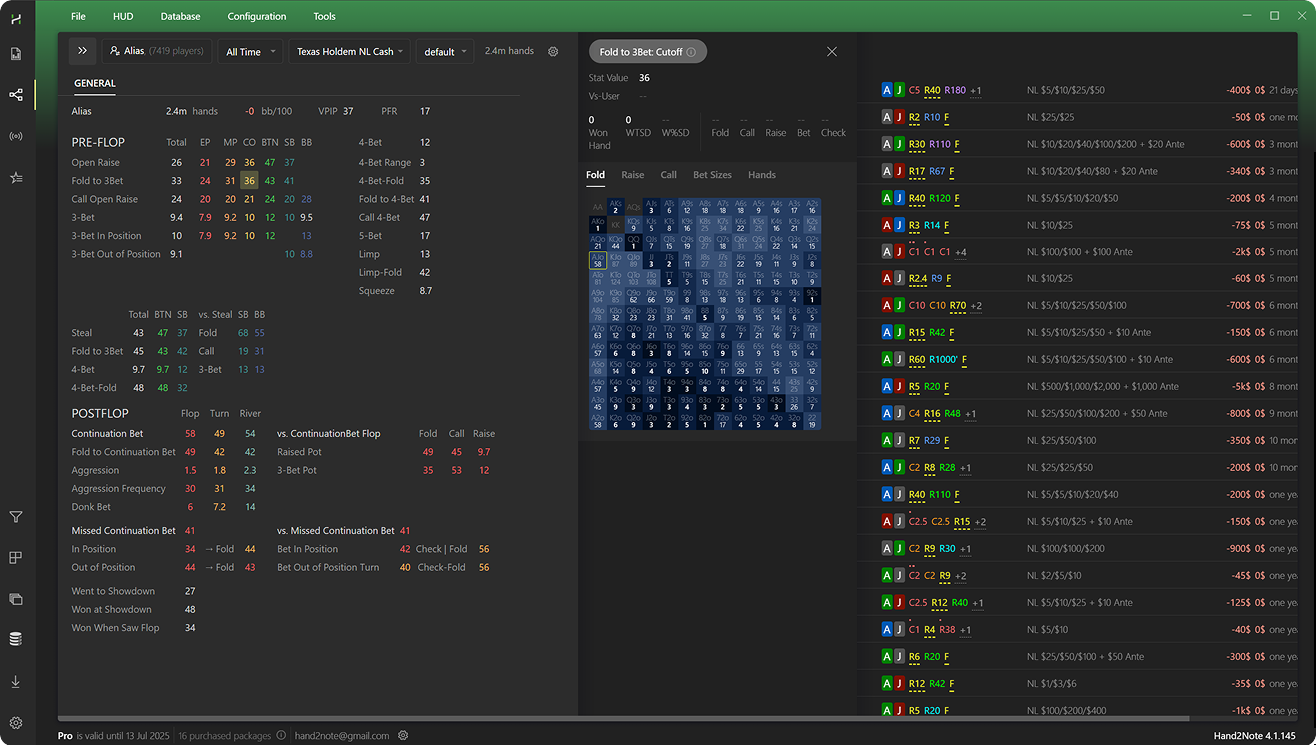Image resolution: width=1316 pixels, height=745 pixels.
Task: Open the Database menu
Action: 180,16
